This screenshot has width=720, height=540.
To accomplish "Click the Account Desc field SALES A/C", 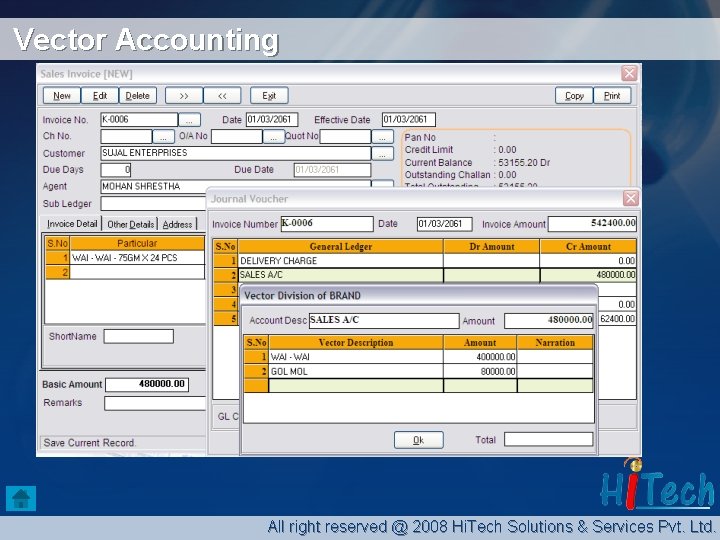I will (x=384, y=321).
